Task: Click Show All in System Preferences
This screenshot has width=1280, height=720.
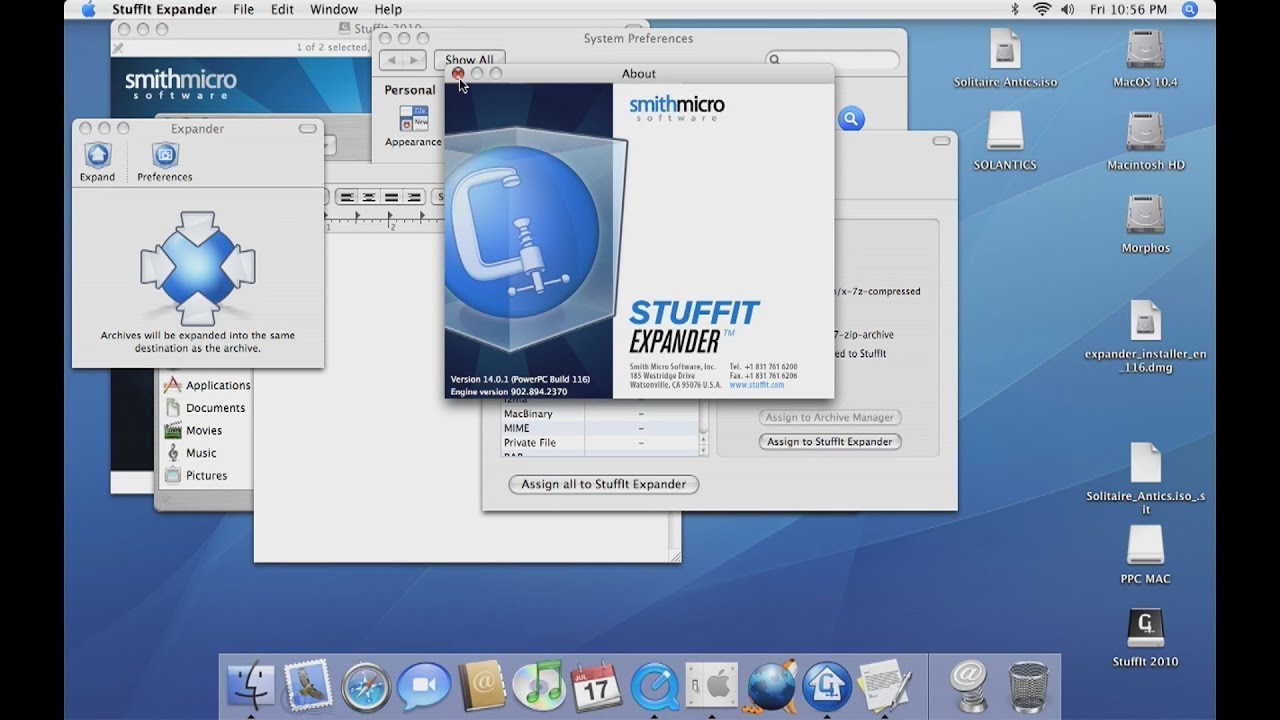Action: point(469,60)
